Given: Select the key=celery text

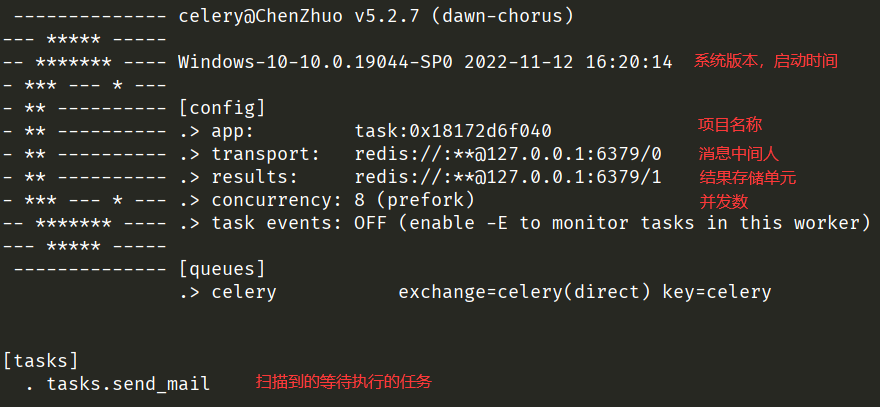Looking at the screenshot, I should pyautogui.click(x=717, y=292).
